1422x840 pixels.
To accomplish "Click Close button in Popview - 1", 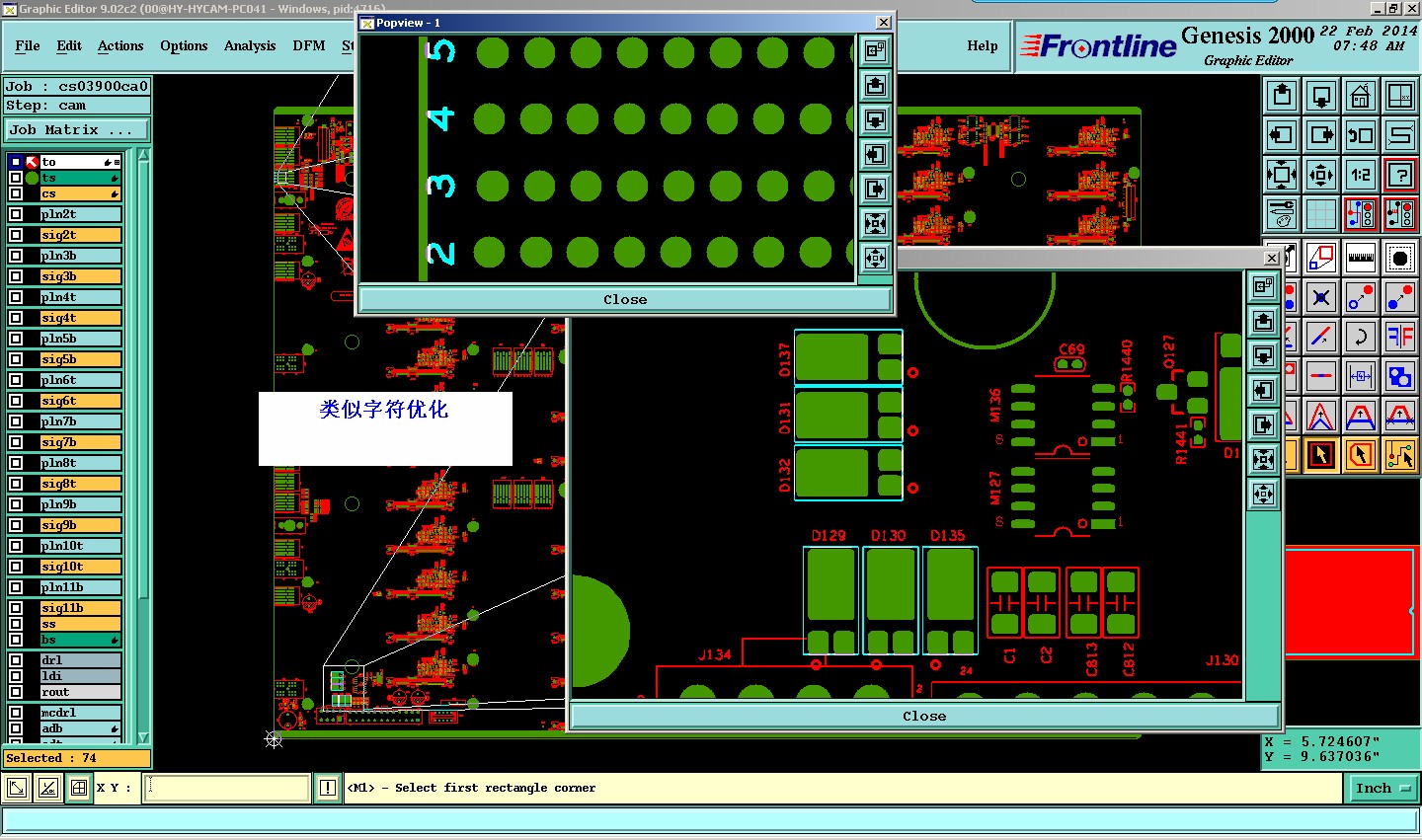I will (625, 299).
